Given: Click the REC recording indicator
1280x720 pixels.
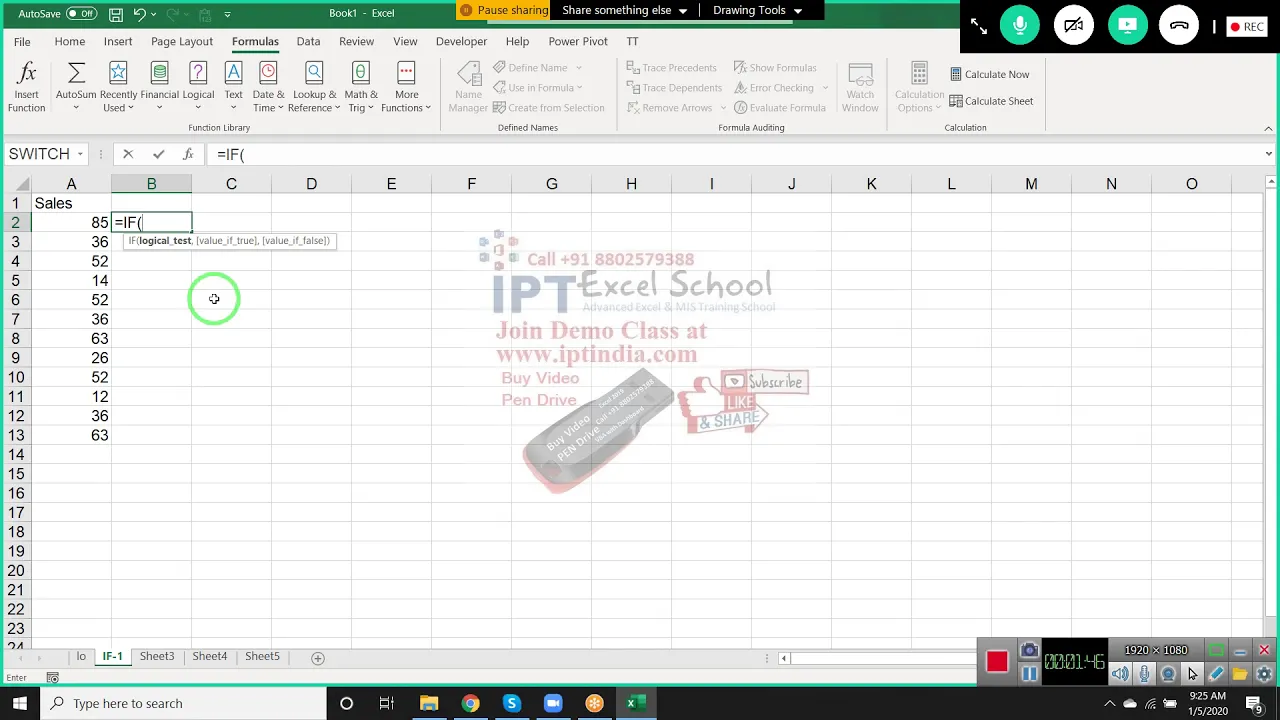Looking at the screenshot, I should [x=1247, y=27].
